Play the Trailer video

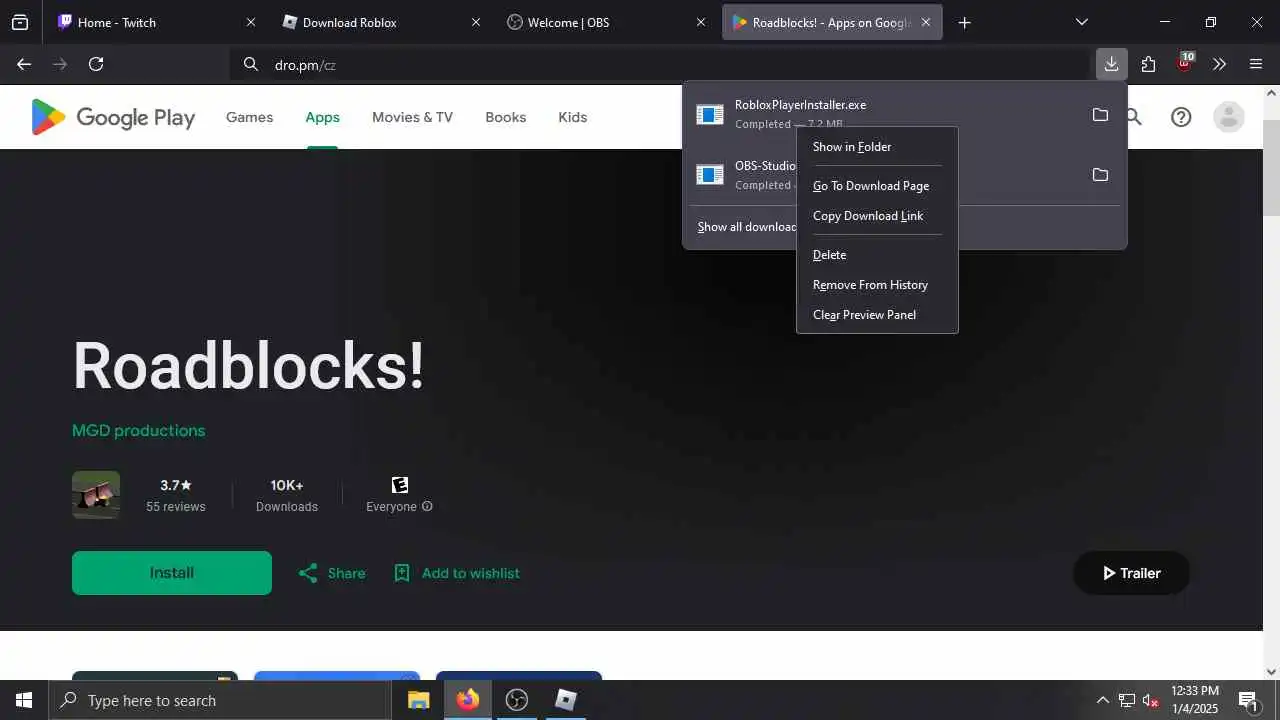click(x=1131, y=573)
